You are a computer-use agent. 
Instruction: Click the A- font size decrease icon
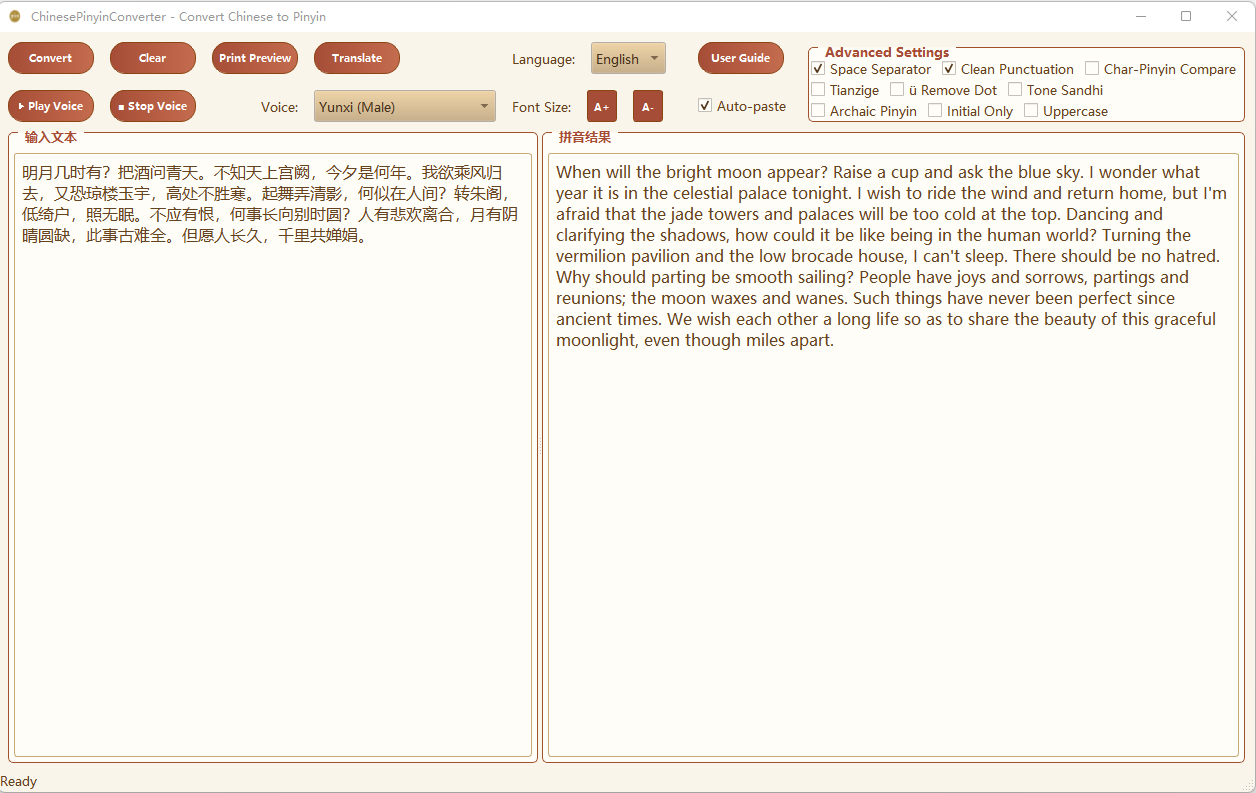[647, 105]
